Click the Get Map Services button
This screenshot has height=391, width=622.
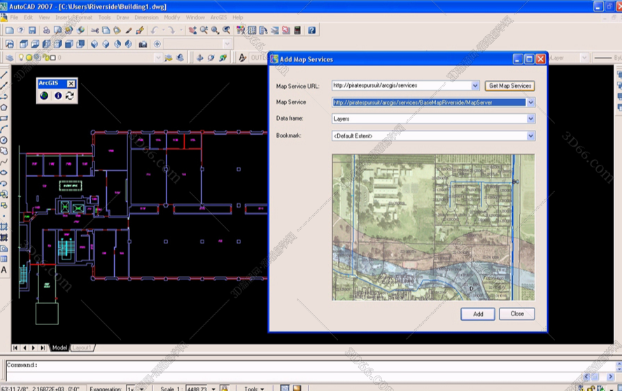(510, 86)
